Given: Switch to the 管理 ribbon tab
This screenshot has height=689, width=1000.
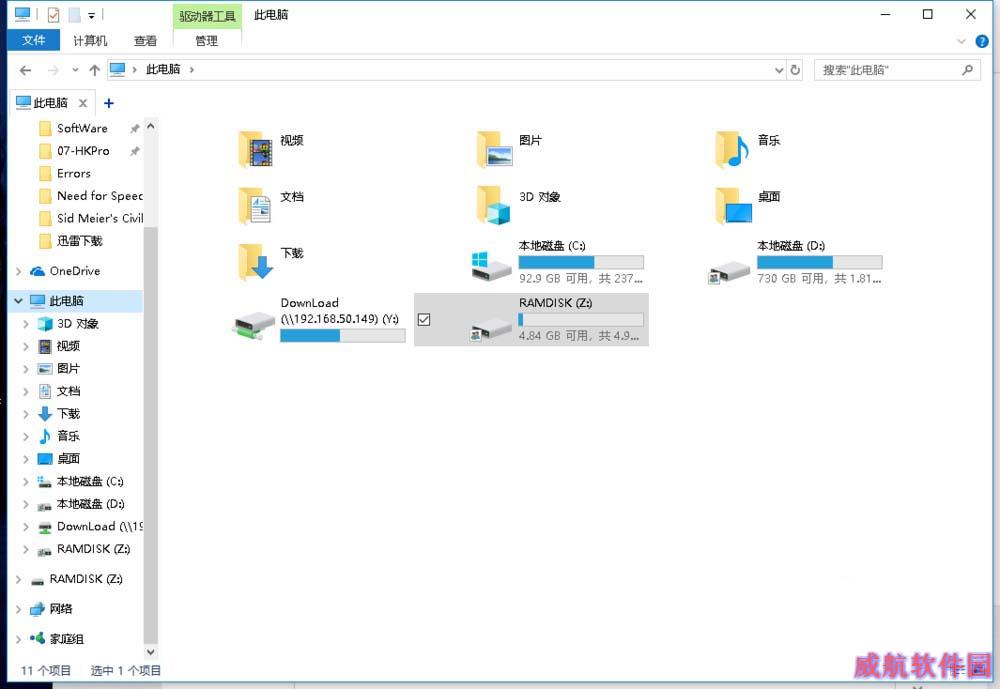Looking at the screenshot, I should (207, 41).
